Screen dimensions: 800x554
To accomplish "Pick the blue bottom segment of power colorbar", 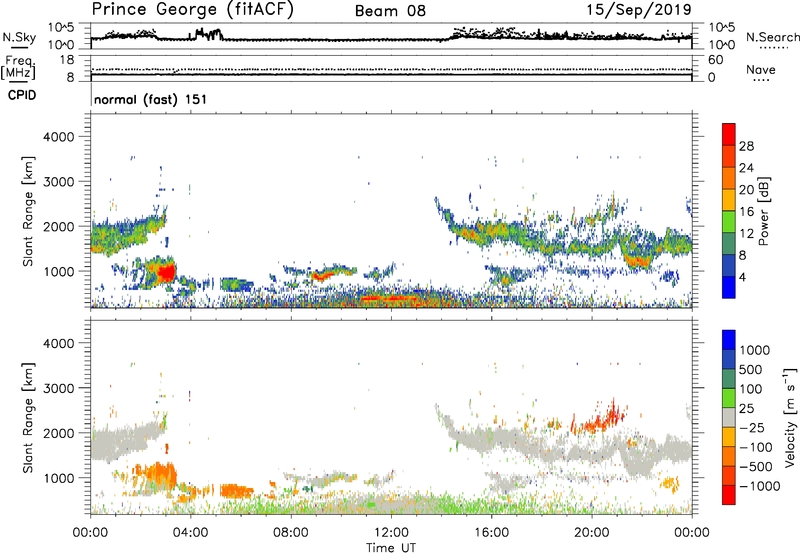I will coord(729,287).
